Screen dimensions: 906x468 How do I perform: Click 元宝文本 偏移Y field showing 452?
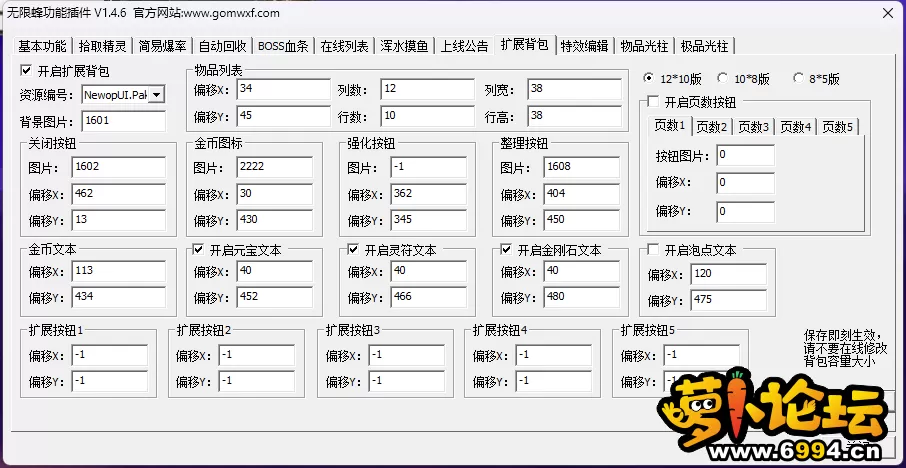[274, 297]
